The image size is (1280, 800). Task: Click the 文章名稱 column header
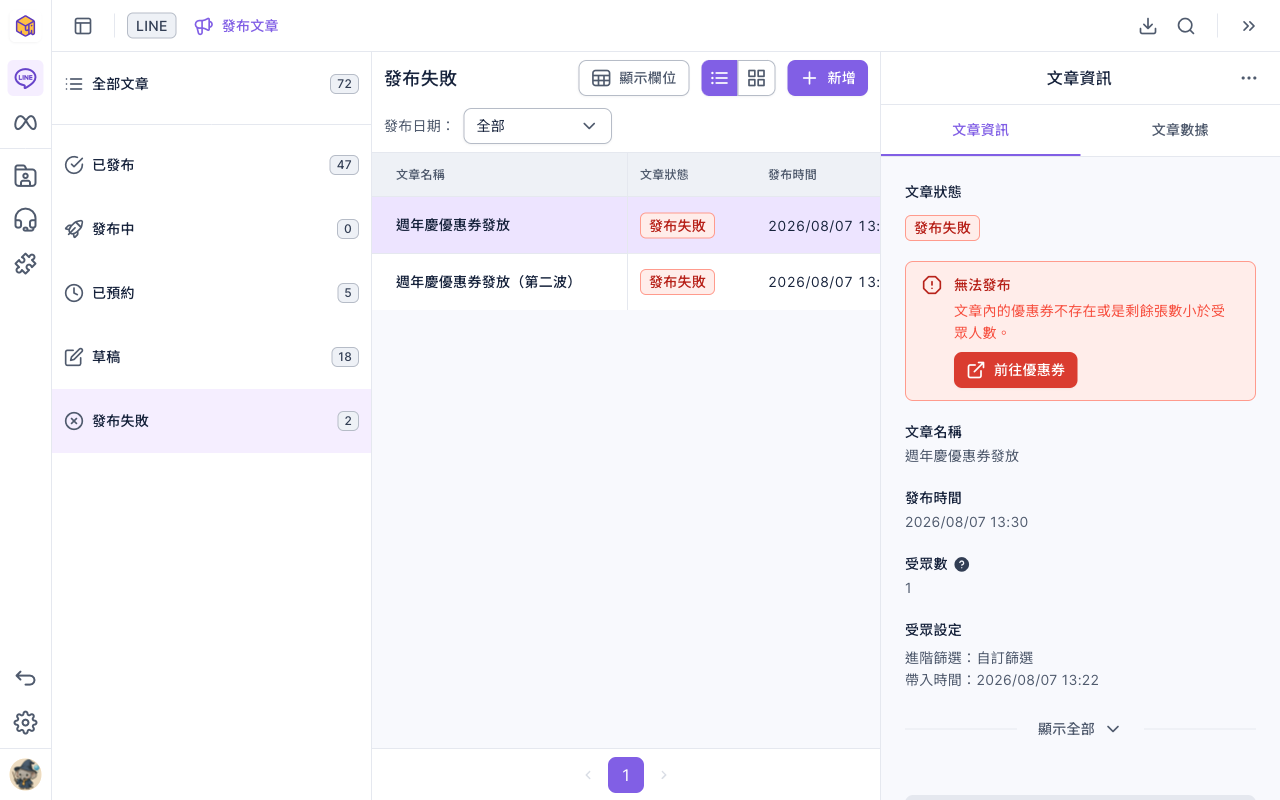[x=420, y=174]
